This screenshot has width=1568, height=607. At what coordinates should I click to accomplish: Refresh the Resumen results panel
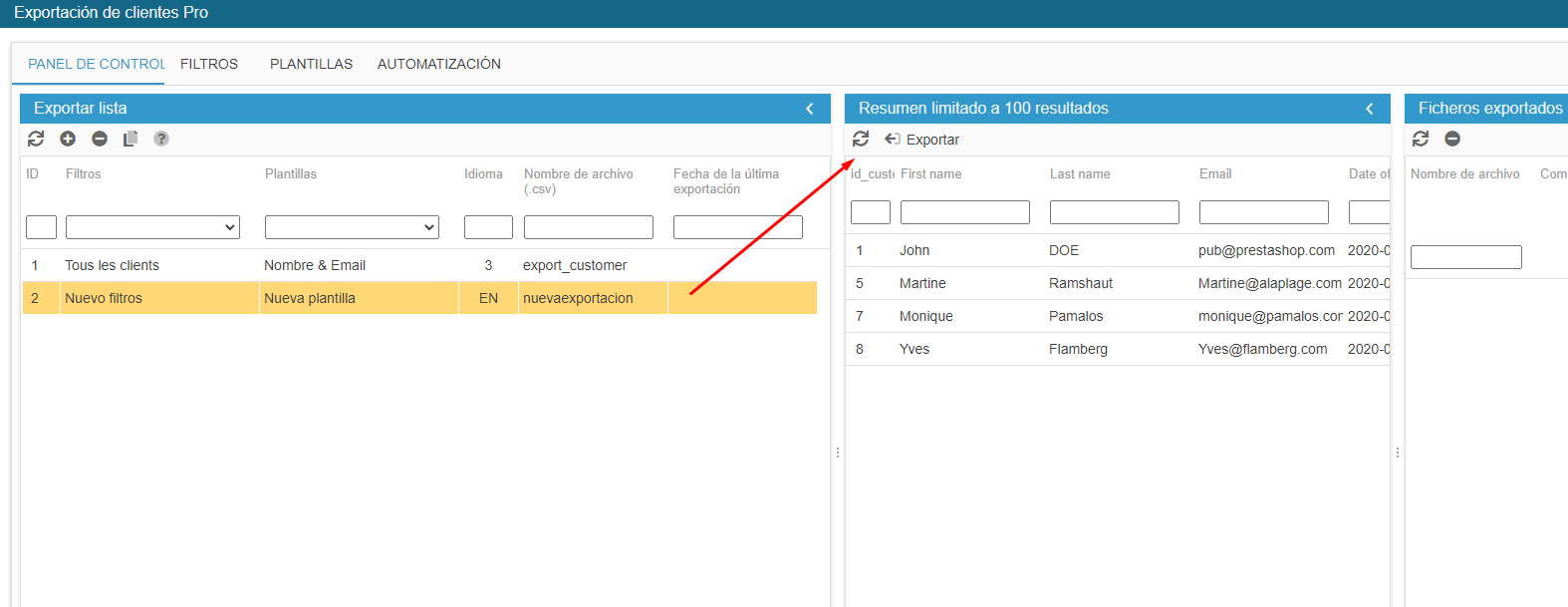tap(861, 139)
